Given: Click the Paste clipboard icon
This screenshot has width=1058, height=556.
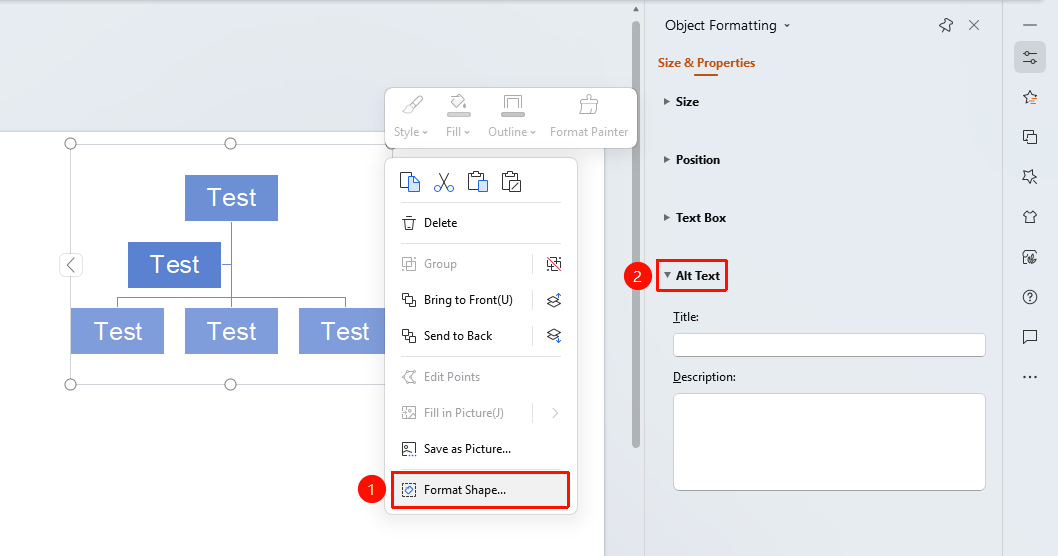Looking at the screenshot, I should click(478, 182).
